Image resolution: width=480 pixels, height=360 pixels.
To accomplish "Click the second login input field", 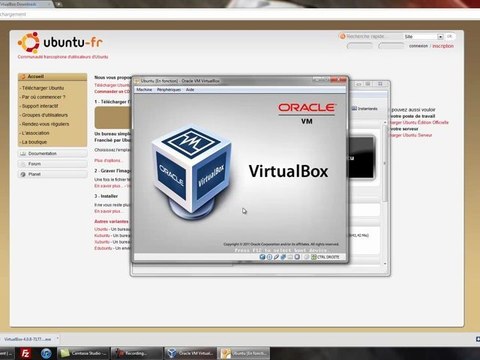I will (x=391, y=46).
